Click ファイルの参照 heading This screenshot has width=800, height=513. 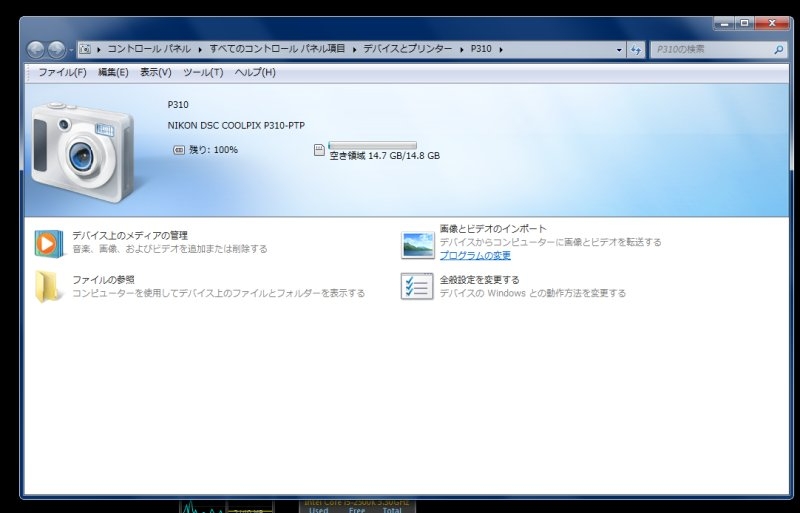pyautogui.click(x=104, y=280)
